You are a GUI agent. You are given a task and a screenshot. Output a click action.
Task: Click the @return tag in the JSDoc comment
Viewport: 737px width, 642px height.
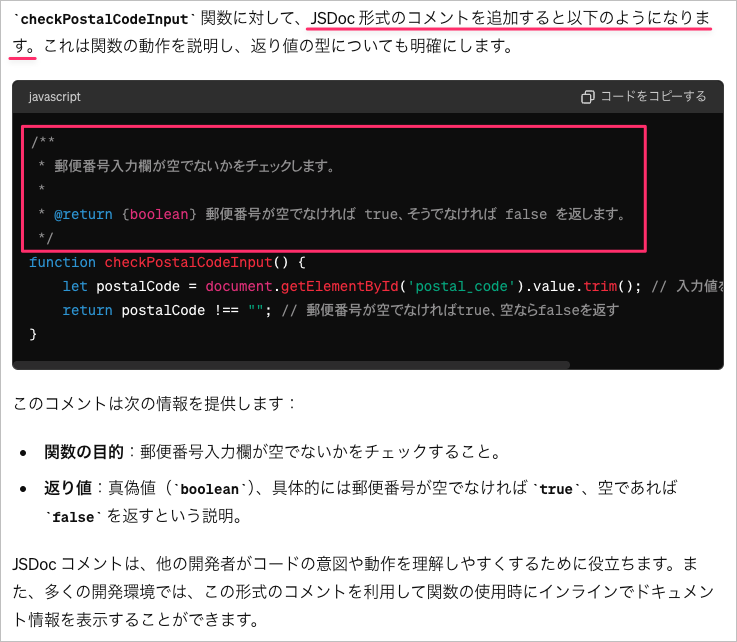pyautogui.click(x=83, y=214)
